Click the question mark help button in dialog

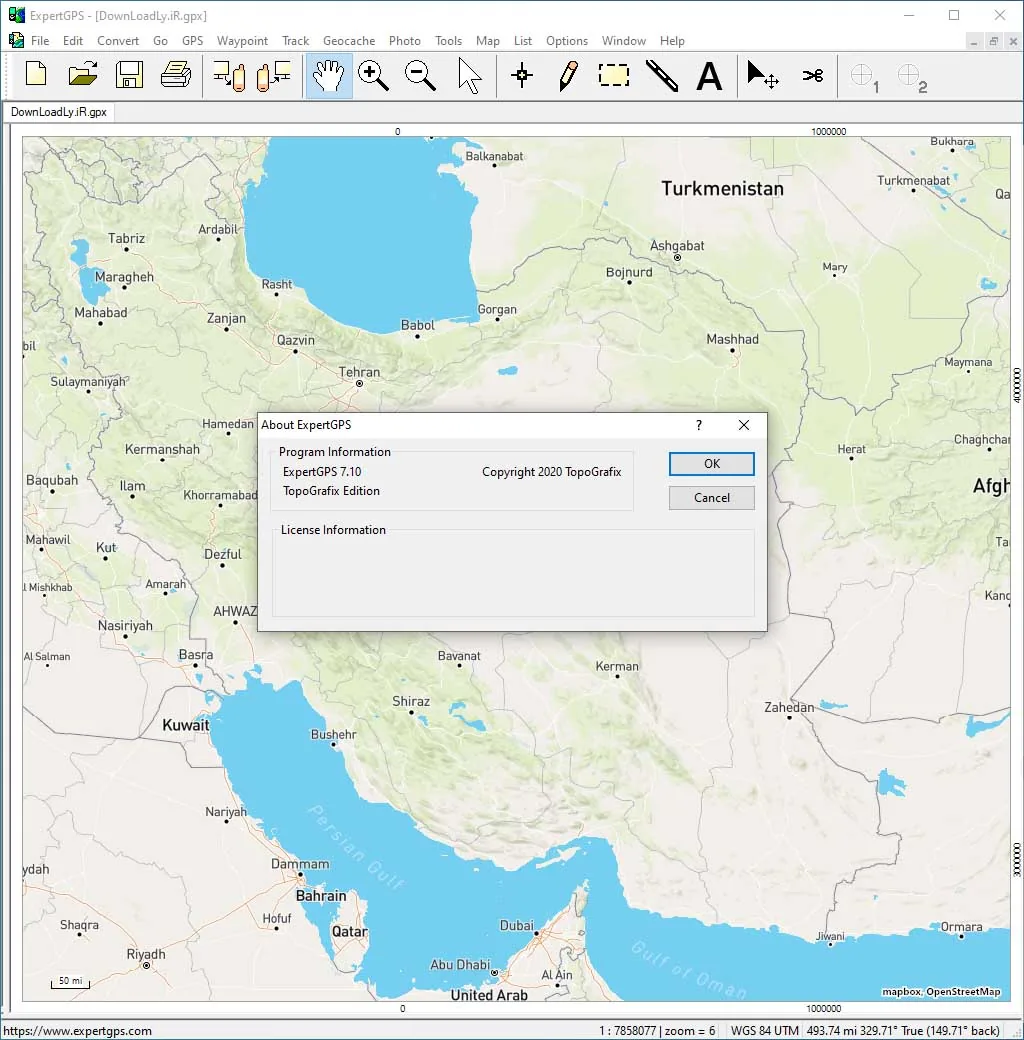pyautogui.click(x=699, y=425)
